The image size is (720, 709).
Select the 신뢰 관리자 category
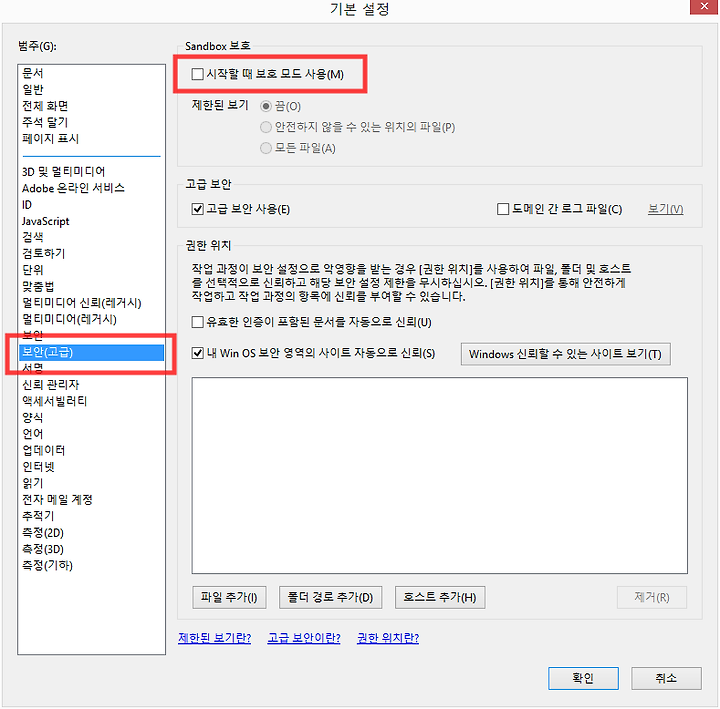(91, 385)
